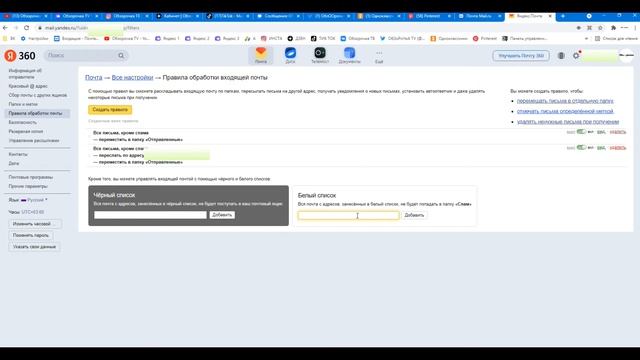Open the Документы service icon
The image size is (640, 360).
coord(349,55)
